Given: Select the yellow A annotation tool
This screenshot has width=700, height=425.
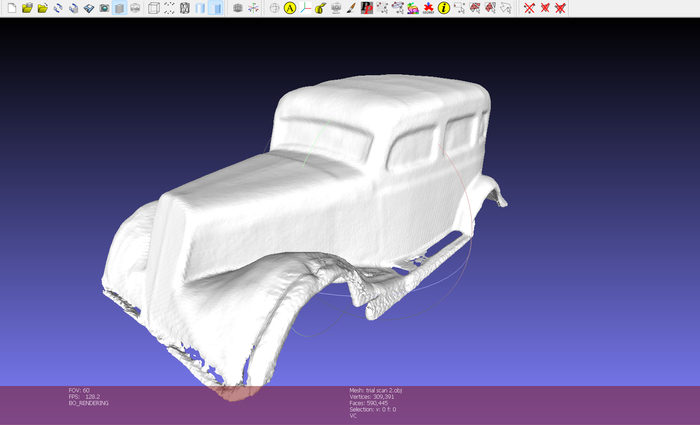Looking at the screenshot, I should 290,8.
